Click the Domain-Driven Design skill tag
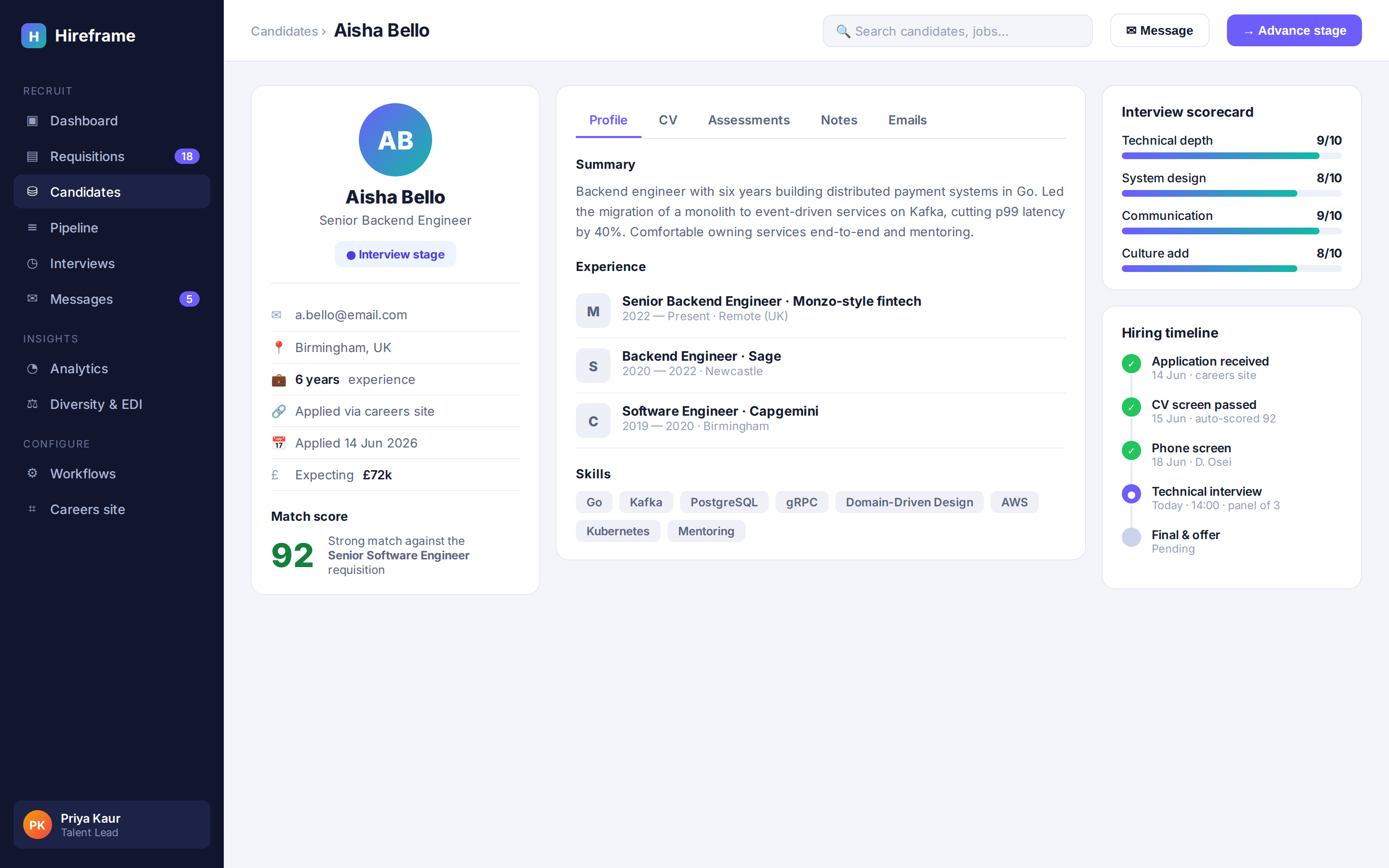Image resolution: width=1389 pixels, height=868 pixels. point(909,502)
